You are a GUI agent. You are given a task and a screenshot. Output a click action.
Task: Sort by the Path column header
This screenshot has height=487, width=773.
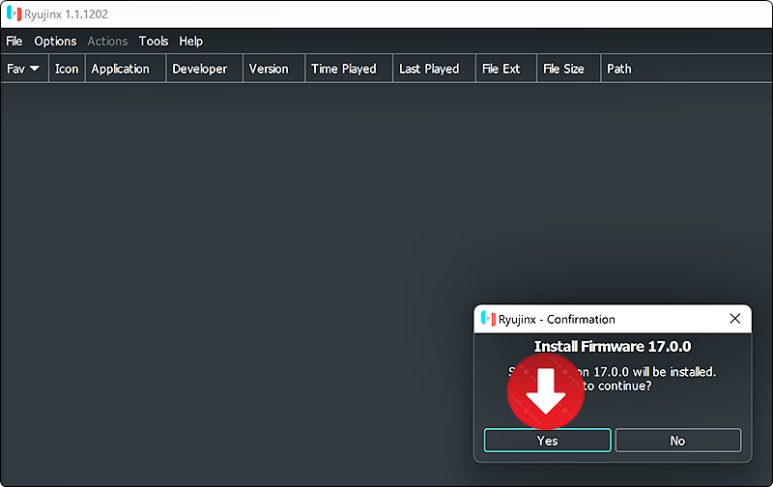619,69
